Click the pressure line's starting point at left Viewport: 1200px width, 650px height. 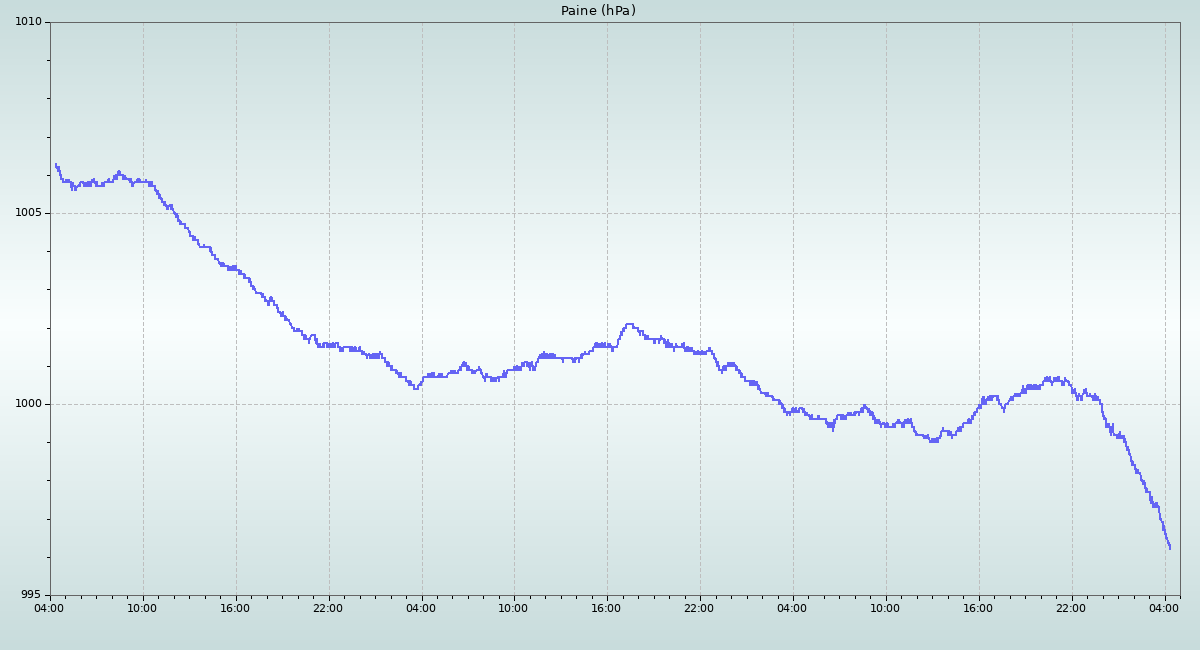click(x=56, y=165)
